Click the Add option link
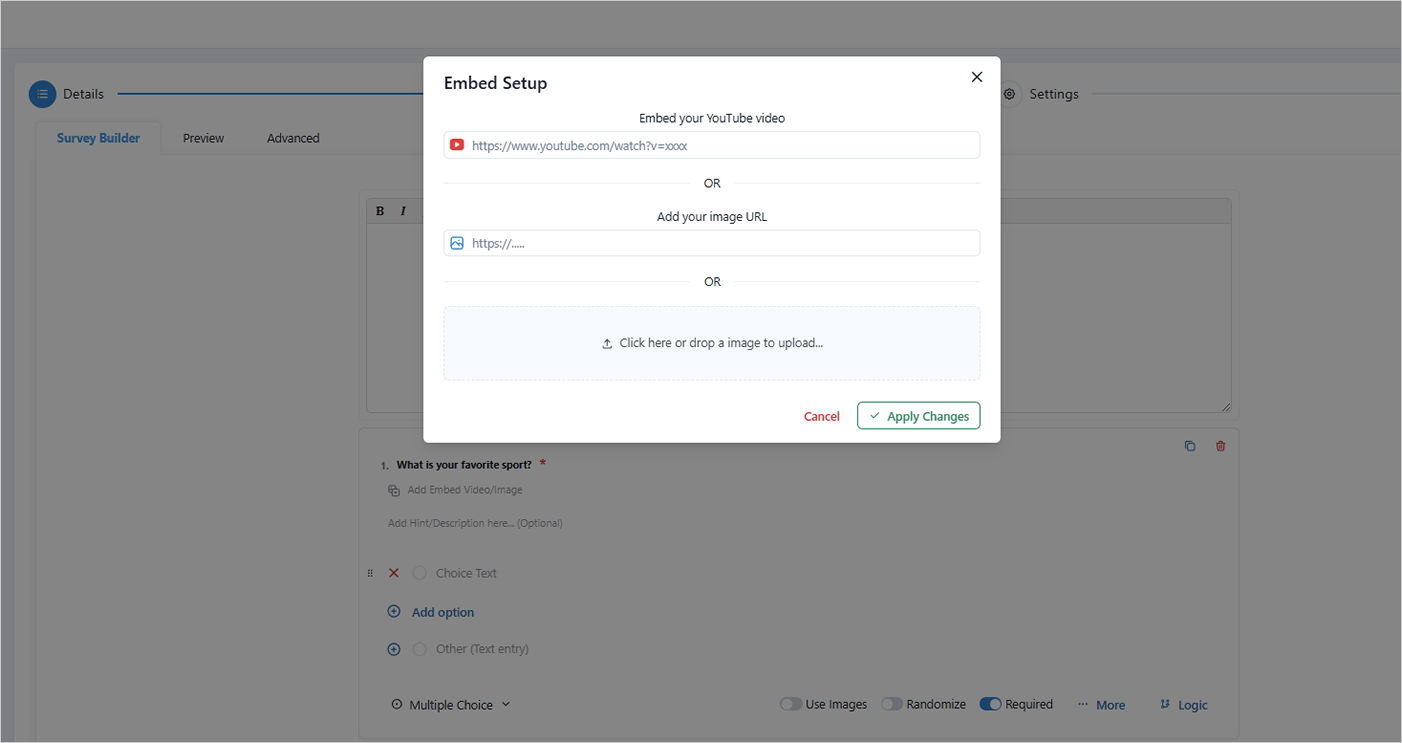The image size is (1402, 743). [x=443, y=612]
